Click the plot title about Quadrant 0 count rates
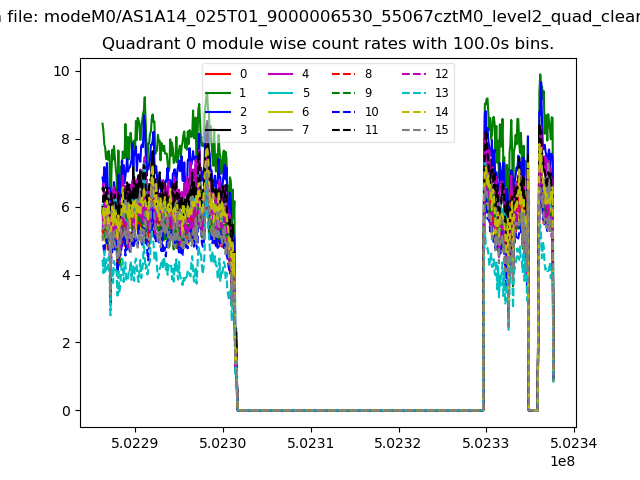This screenshot has width=640, height=480. (x=328, y=44)
